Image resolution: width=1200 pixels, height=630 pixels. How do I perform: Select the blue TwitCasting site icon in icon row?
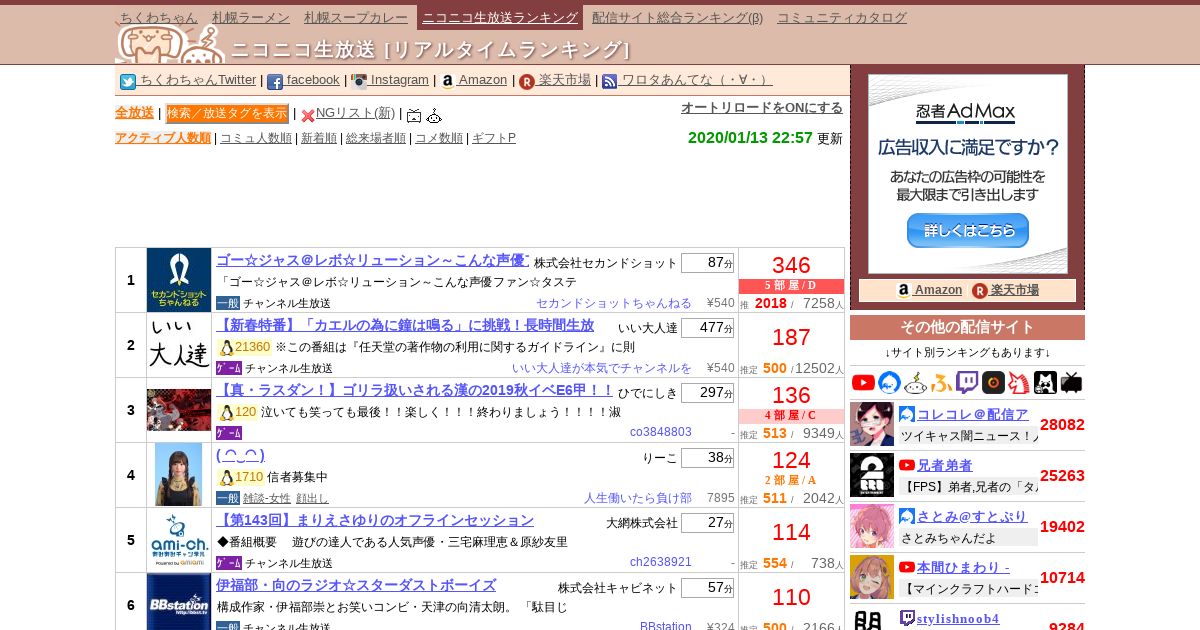(889, 382)
